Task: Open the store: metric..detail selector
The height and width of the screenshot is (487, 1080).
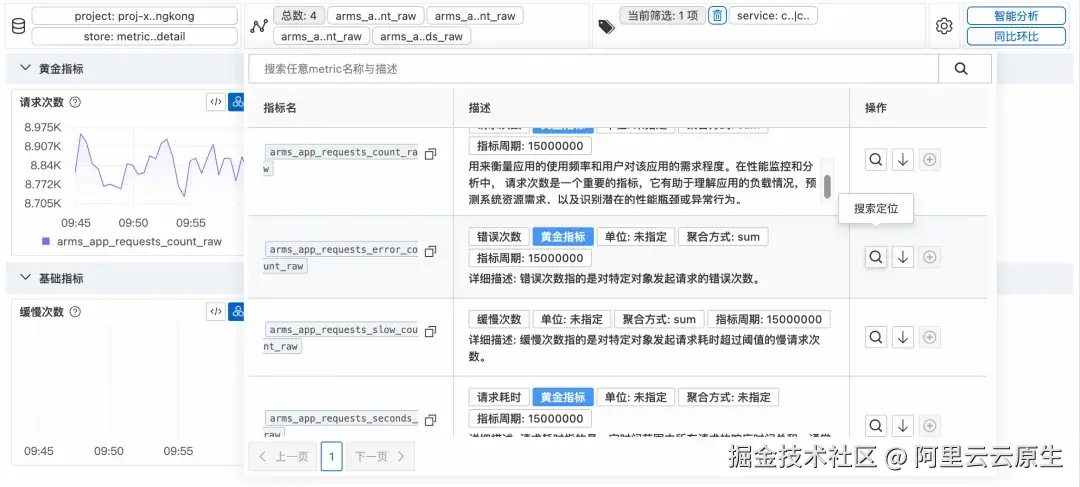Action: (x=134, y=36)
